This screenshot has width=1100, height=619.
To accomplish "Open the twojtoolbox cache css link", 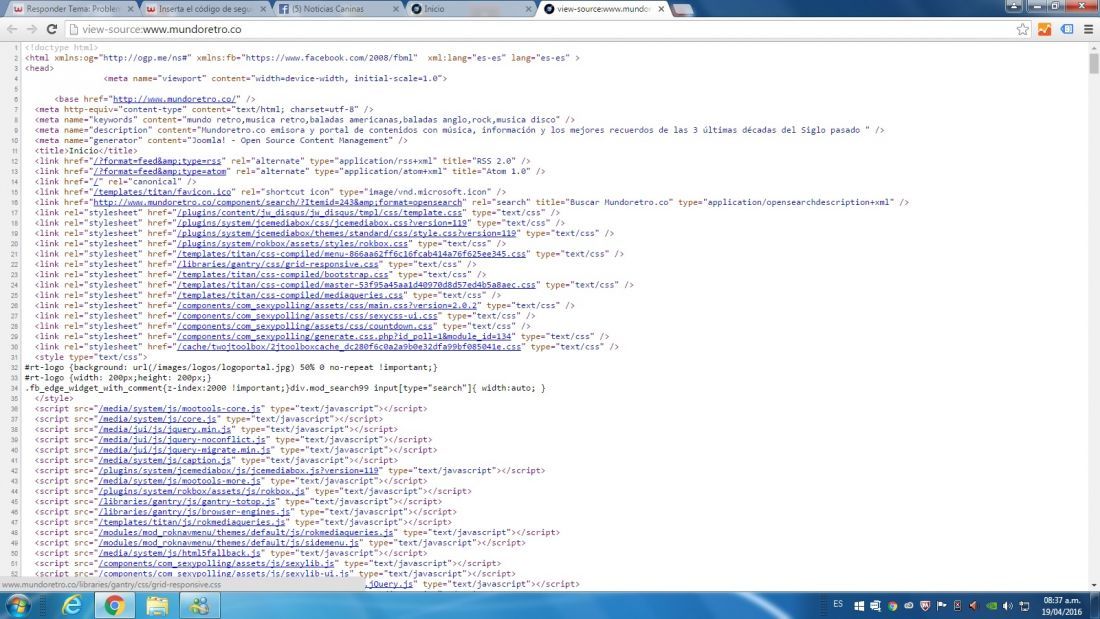I will [x=349, y=347].
